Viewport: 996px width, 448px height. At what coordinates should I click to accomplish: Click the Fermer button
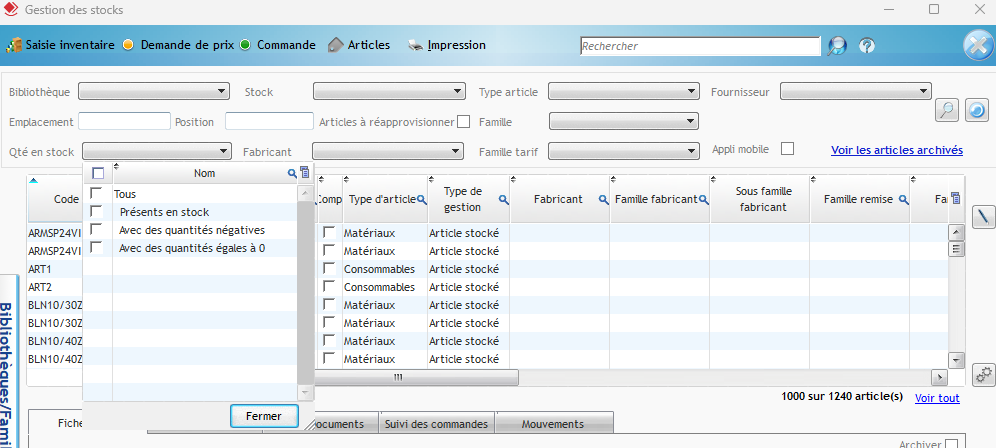264,416
